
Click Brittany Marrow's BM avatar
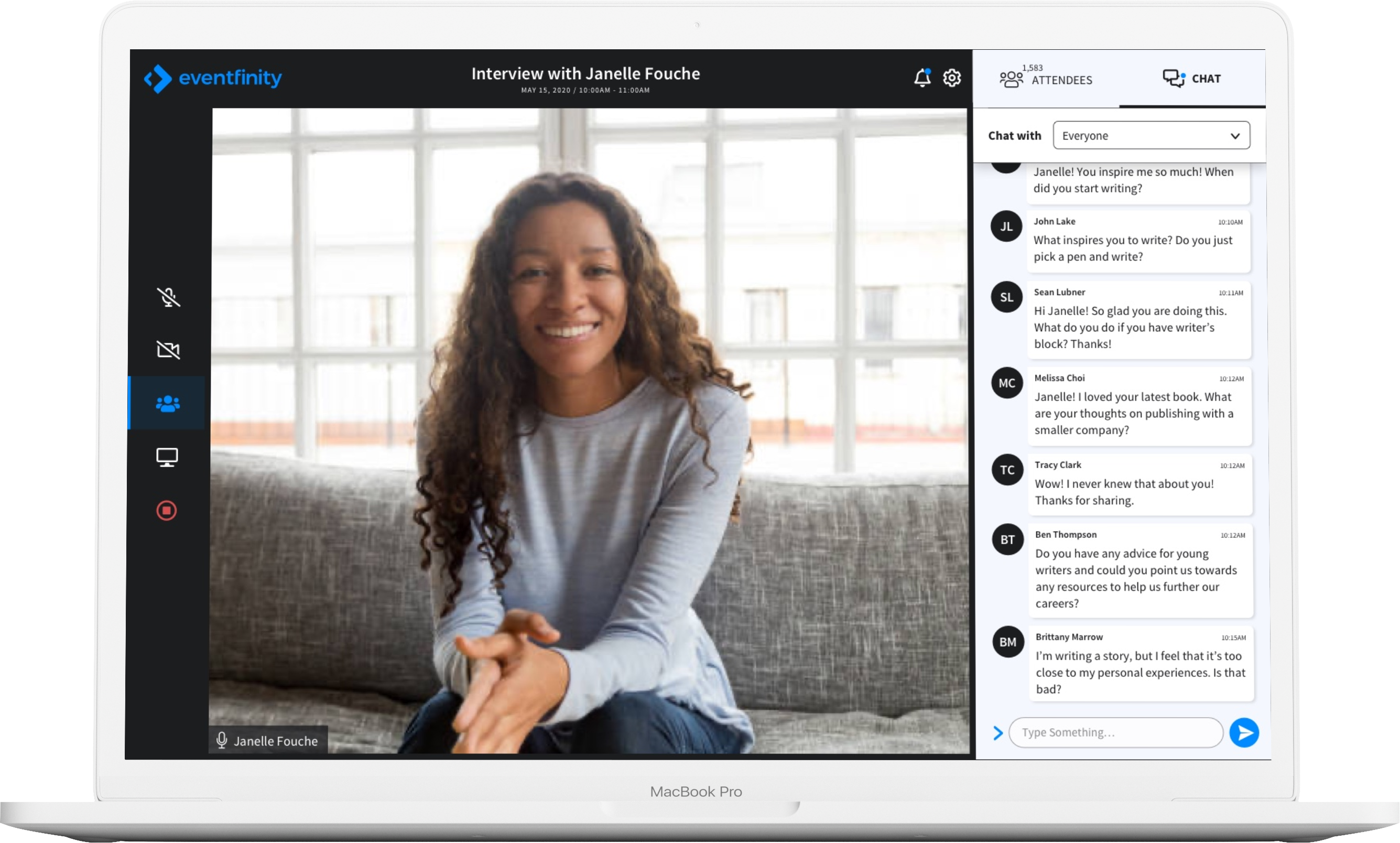point(1008,642)
